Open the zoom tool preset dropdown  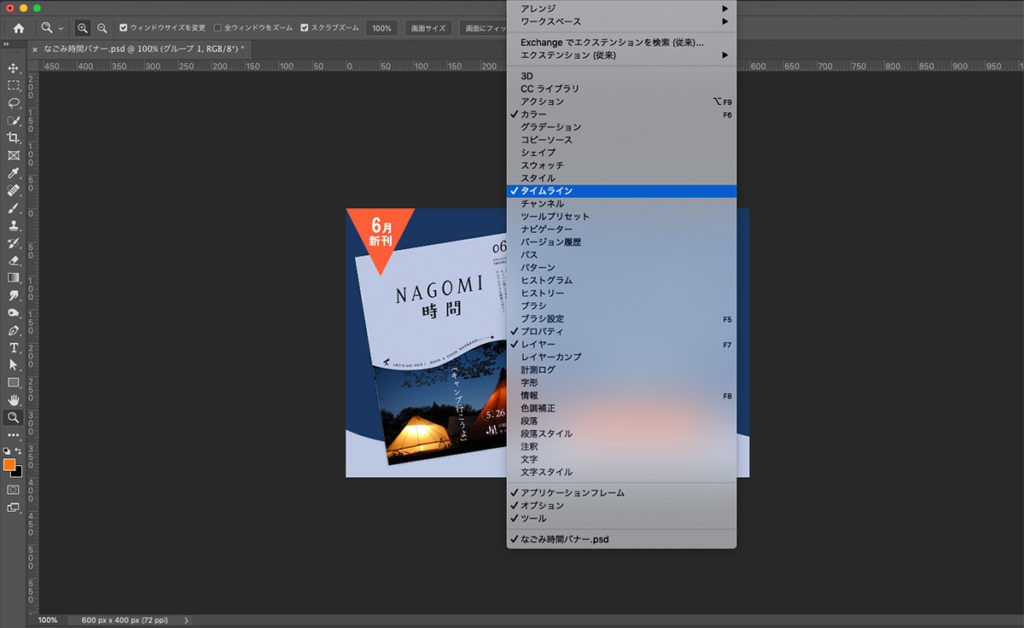pyautogui.click(x=50, y=28)
